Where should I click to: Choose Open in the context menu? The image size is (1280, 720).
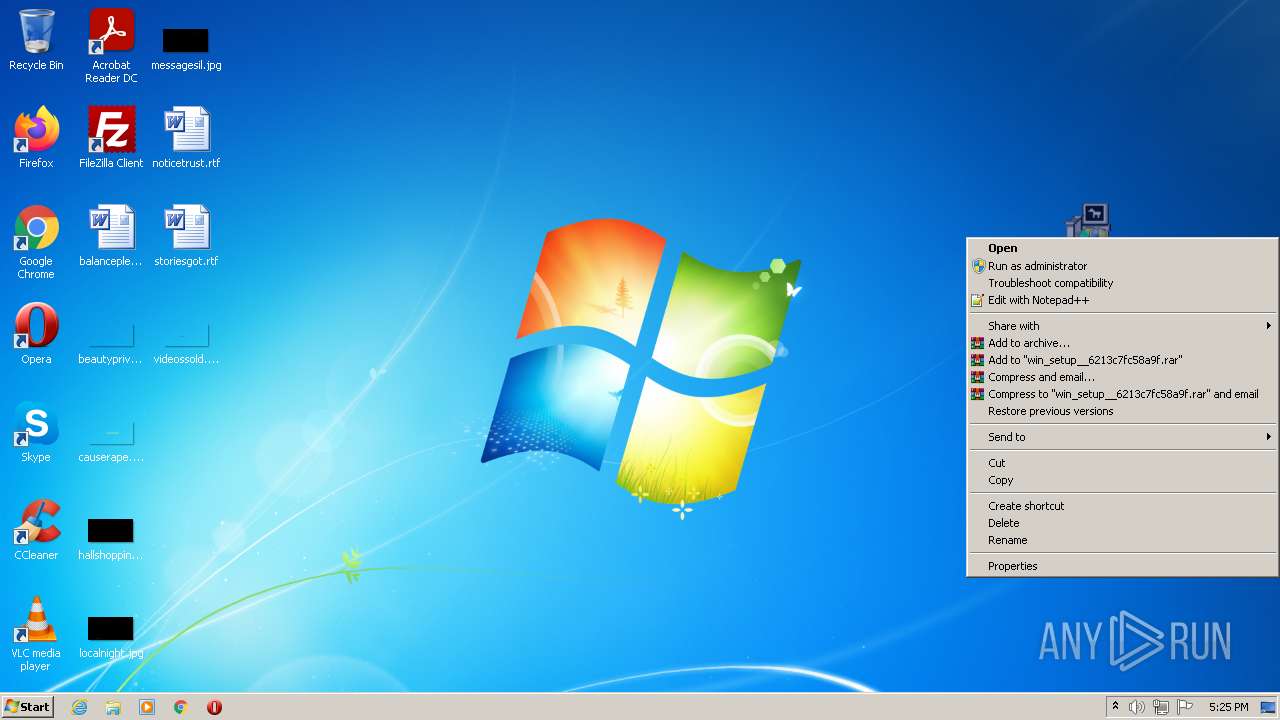pyautogui.click(x=1122, y=248)
